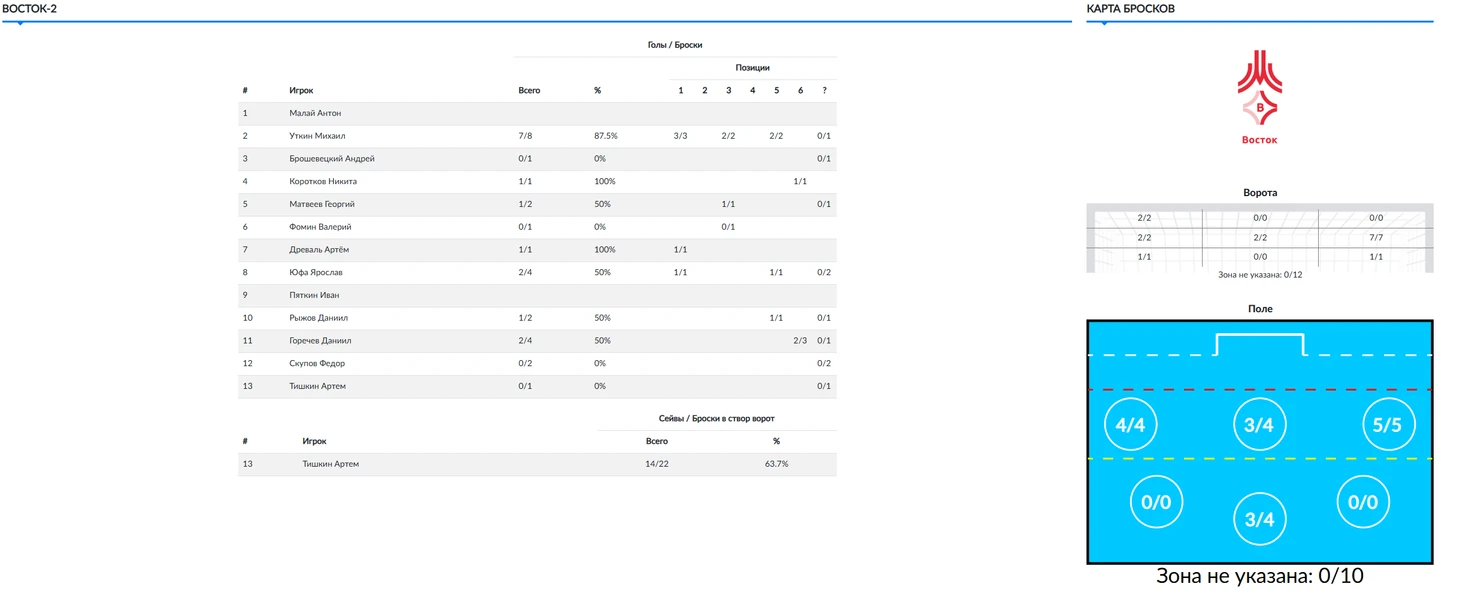Open player Горечев Даниил row
This screenshot has width=1460, height=597.
pos(537,340)
